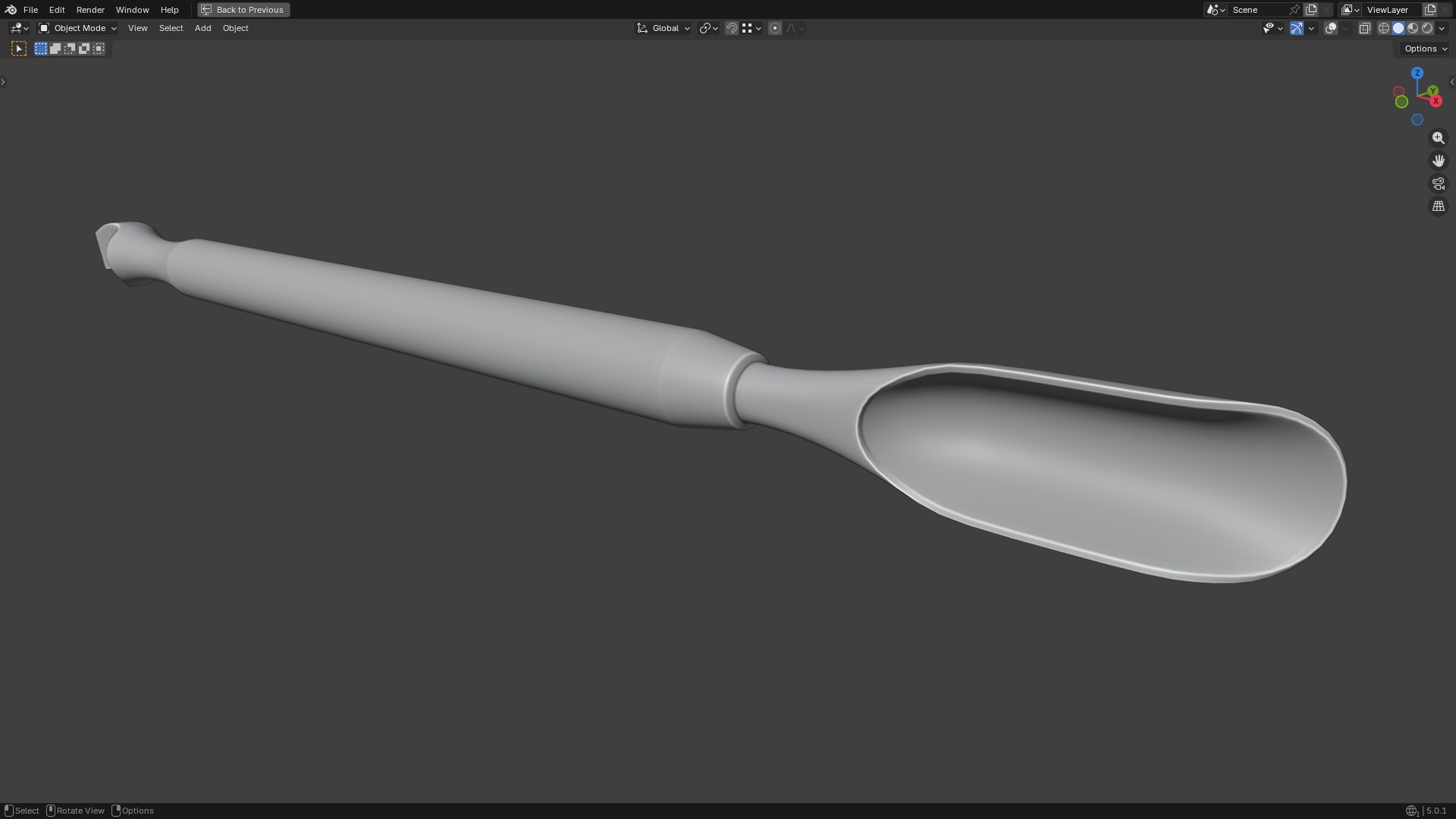Switch to Material Preview shading
The height and width of the screenshot is (819, 1456).
pos(1413,28)
